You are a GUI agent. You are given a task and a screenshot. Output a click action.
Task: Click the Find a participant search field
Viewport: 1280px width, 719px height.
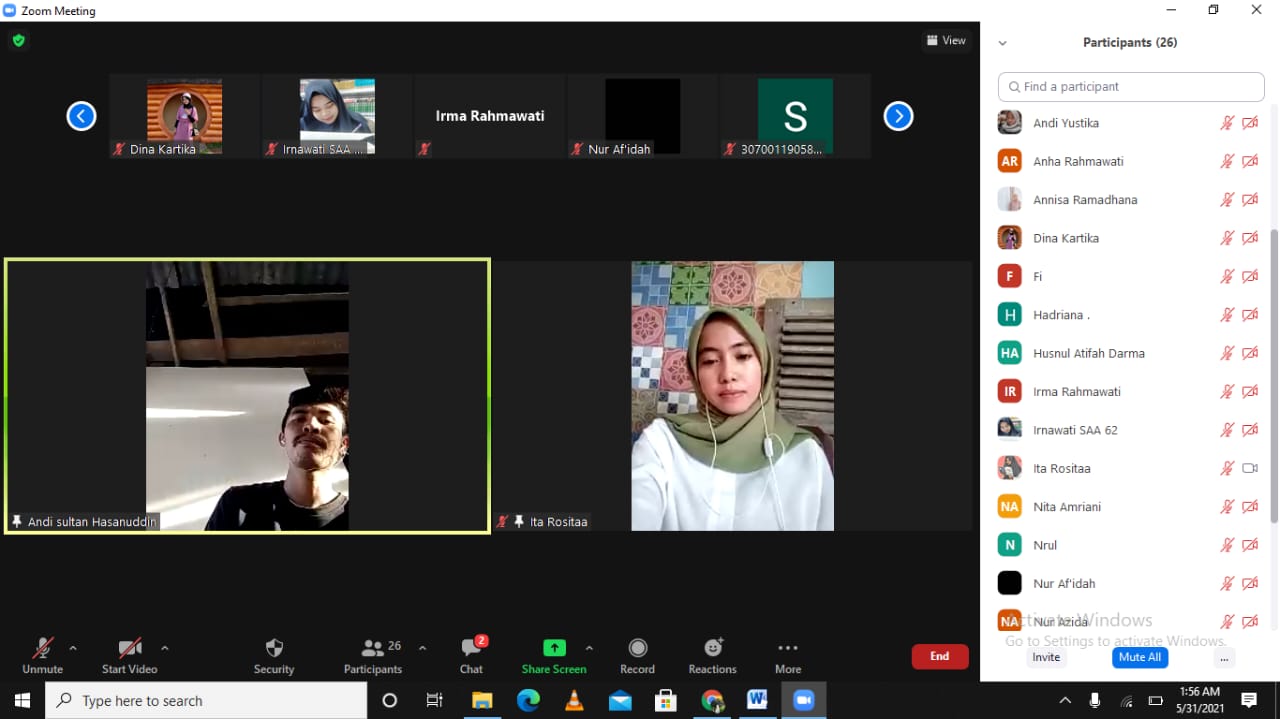coord(1130,86)
